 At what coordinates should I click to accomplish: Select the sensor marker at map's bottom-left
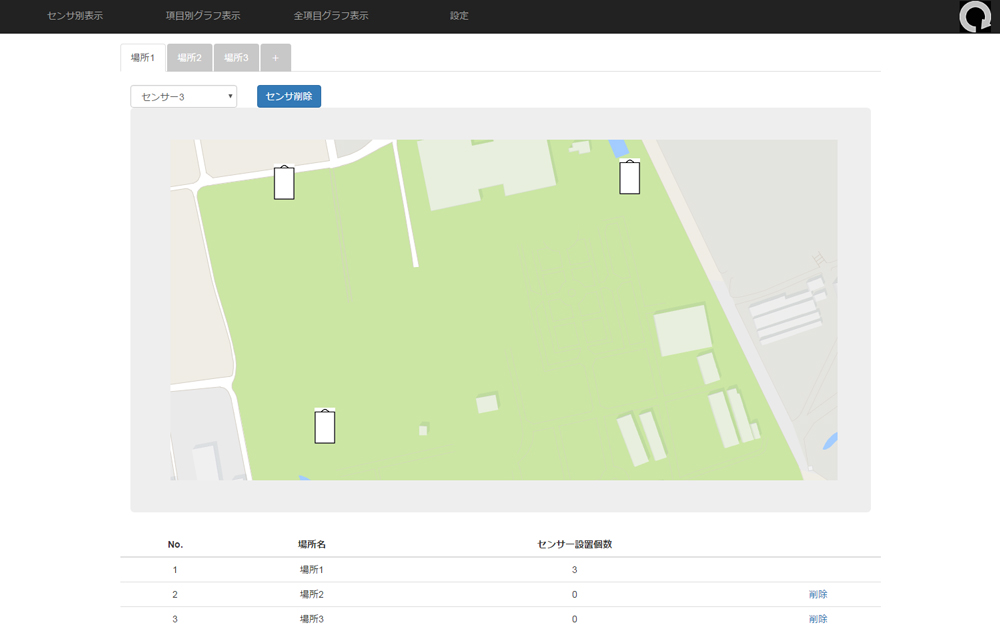click(324, 426)
